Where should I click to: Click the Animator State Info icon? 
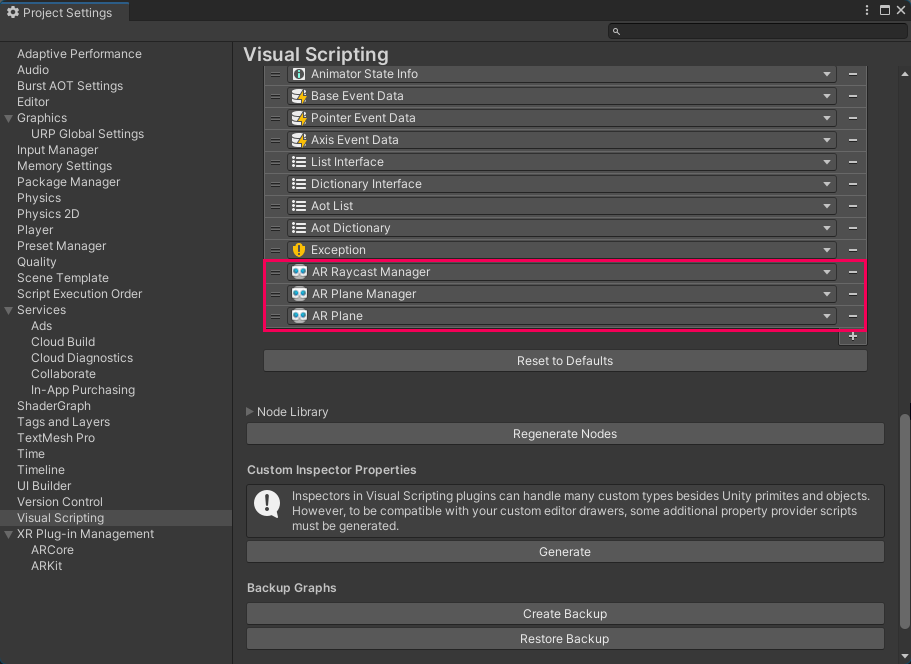(x=299, y=74)
